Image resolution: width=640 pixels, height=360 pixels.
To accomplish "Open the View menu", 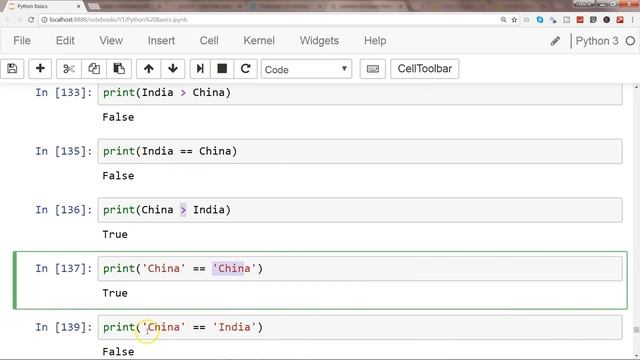I will 111,41.
